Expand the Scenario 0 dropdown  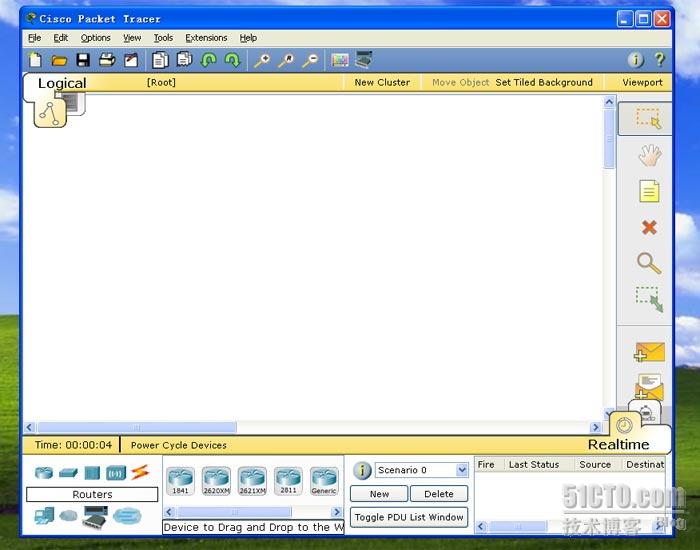point(462,470)
